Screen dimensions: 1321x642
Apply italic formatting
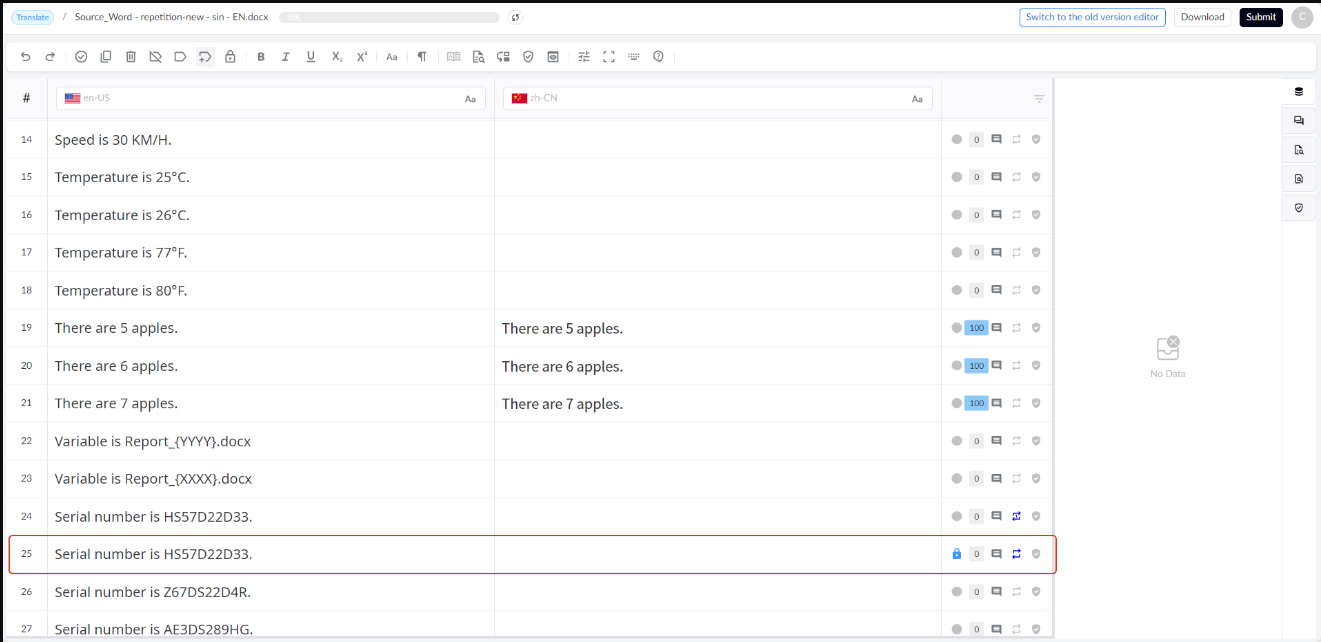(286, 57)
